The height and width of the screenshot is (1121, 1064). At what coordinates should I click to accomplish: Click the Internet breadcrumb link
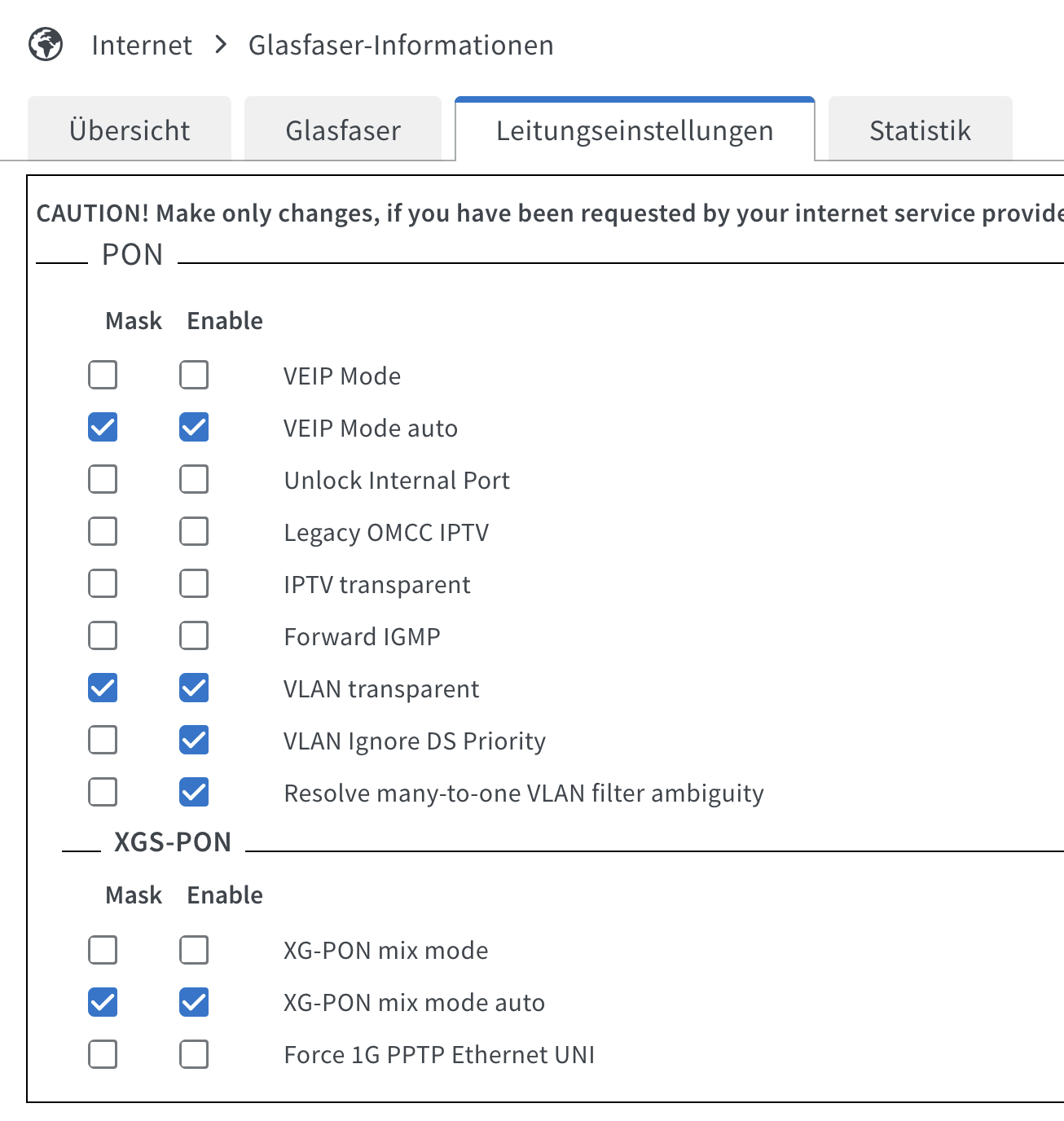142,45
